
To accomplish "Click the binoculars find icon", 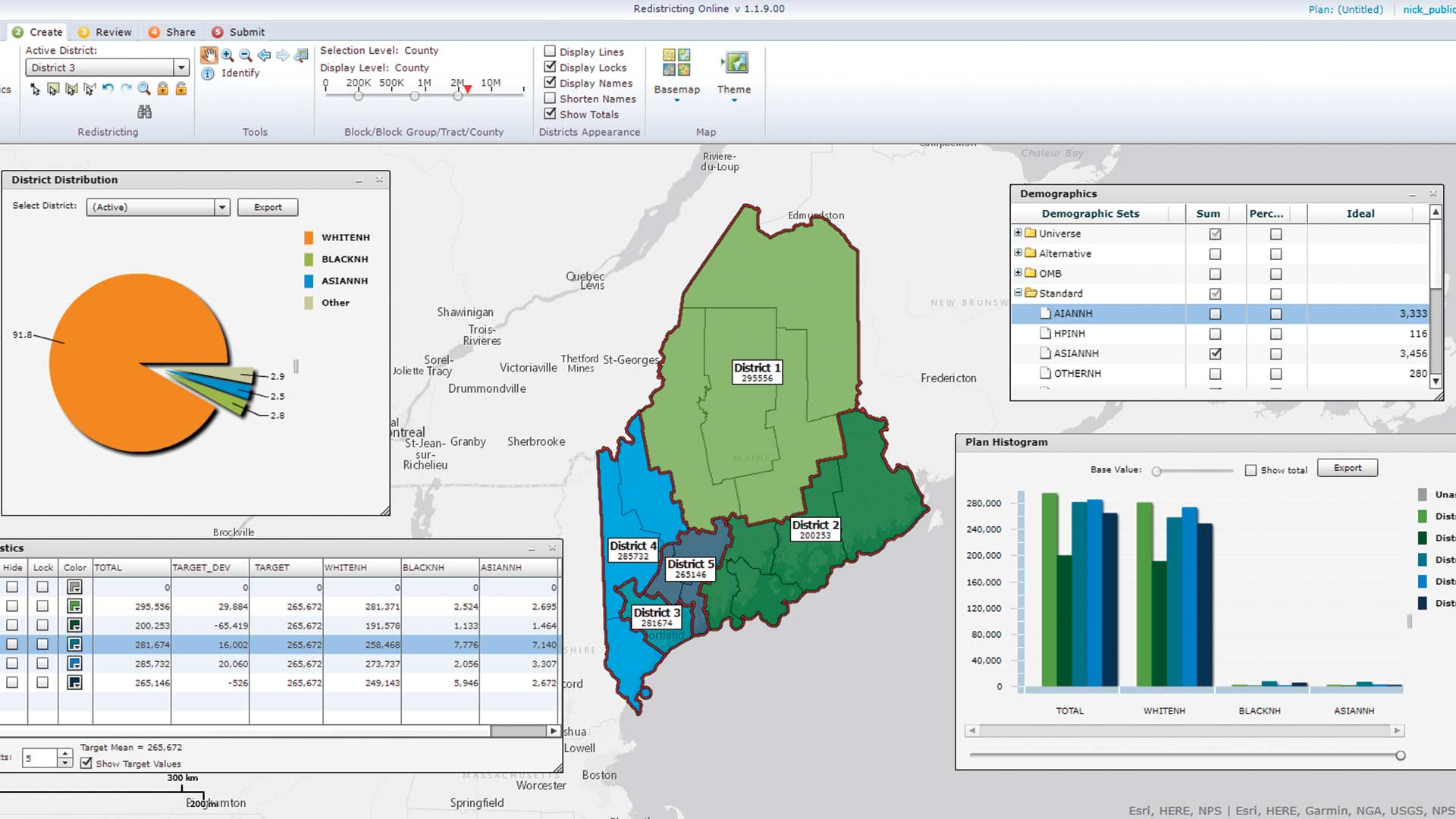I will point(144,112).
